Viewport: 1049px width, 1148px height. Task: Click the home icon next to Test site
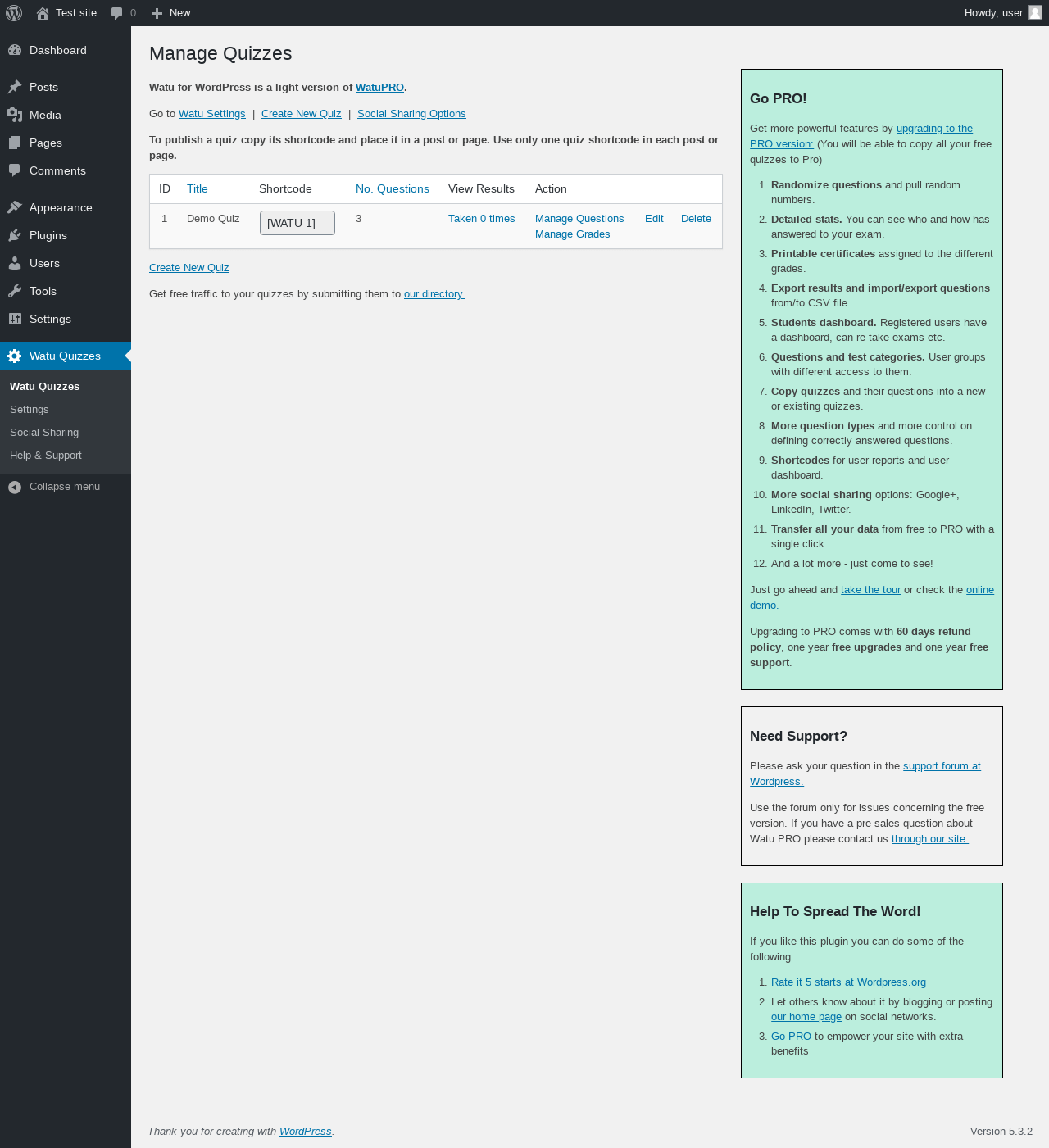[x=43, y=13]
